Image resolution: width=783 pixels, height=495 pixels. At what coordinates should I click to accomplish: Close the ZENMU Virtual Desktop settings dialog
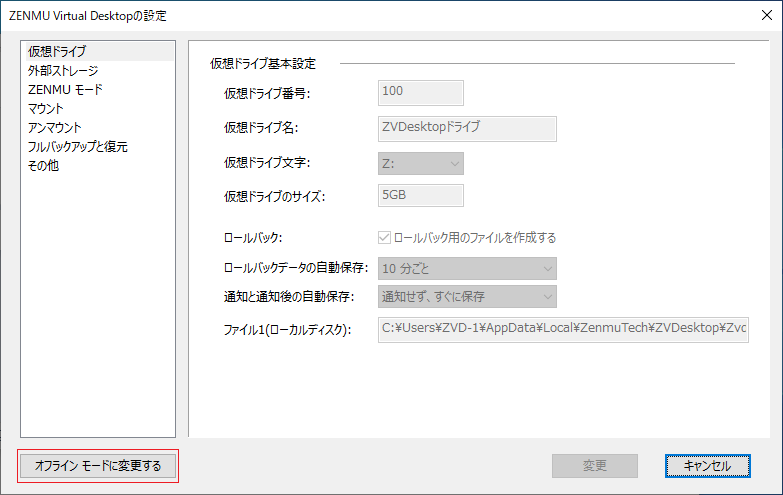coord(767,15)
